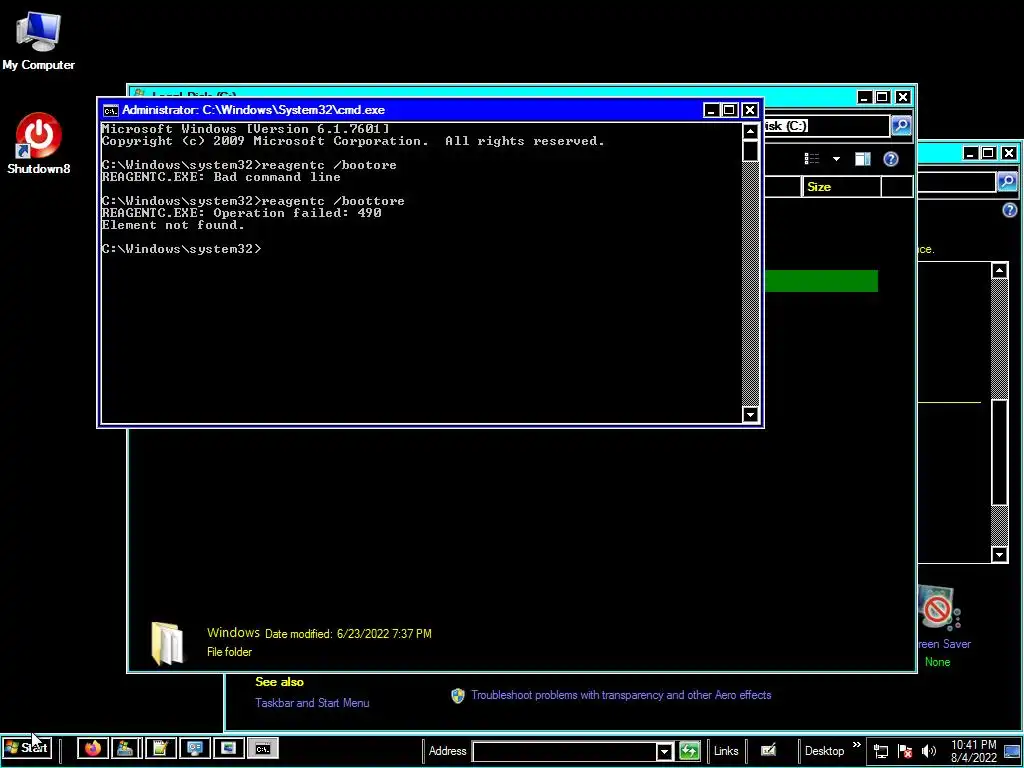Open help icon in the Personalization window
The image size is (1024, 768).
[1010, 210]
